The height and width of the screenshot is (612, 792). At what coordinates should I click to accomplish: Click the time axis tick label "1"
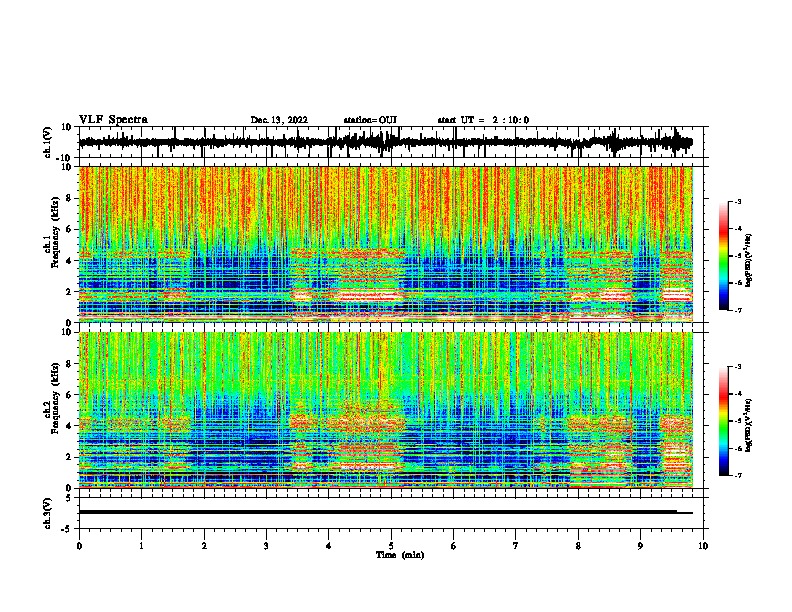141,546
